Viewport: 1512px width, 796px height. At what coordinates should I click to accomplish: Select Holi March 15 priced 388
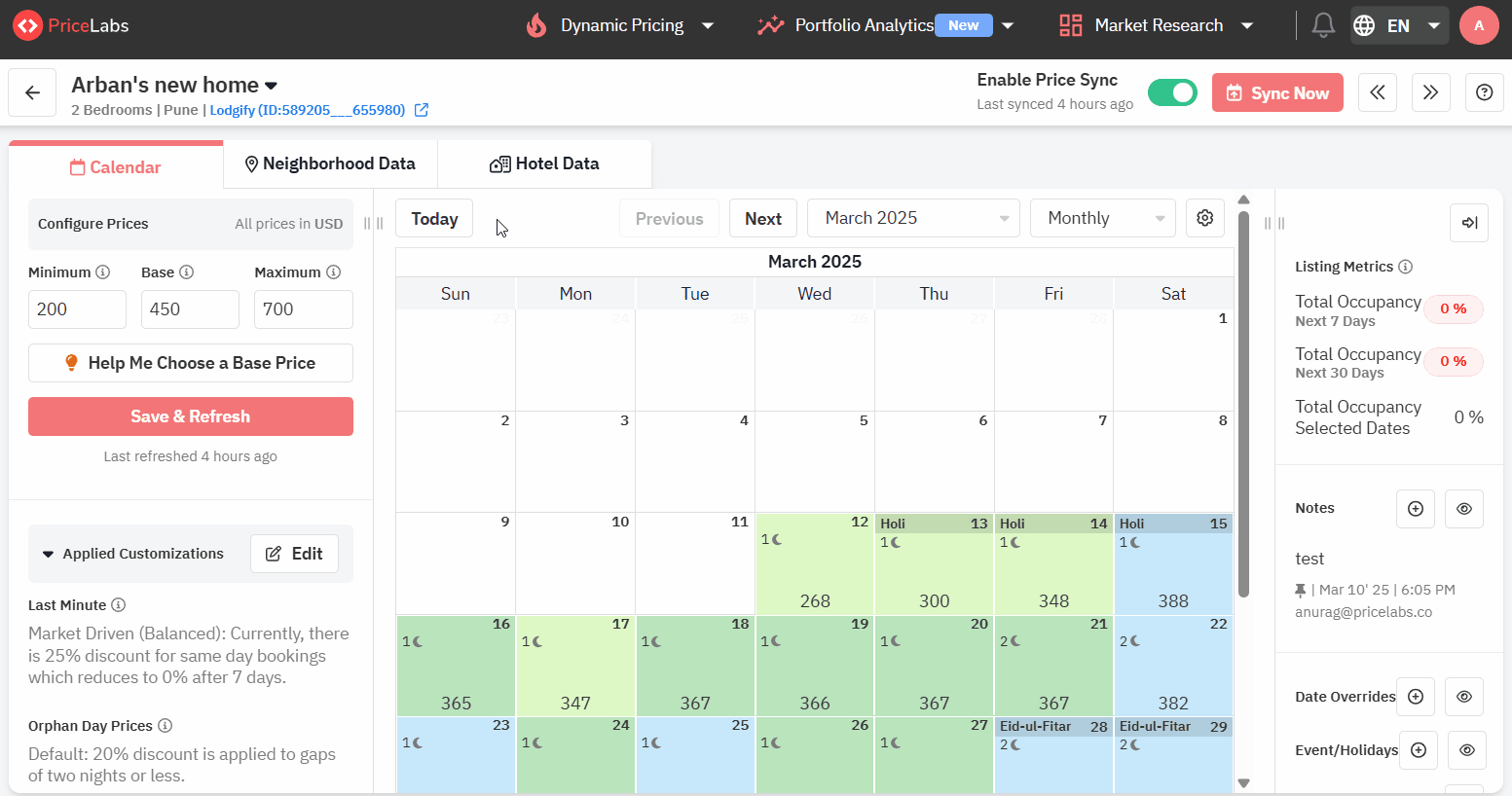coord(1173,563)
